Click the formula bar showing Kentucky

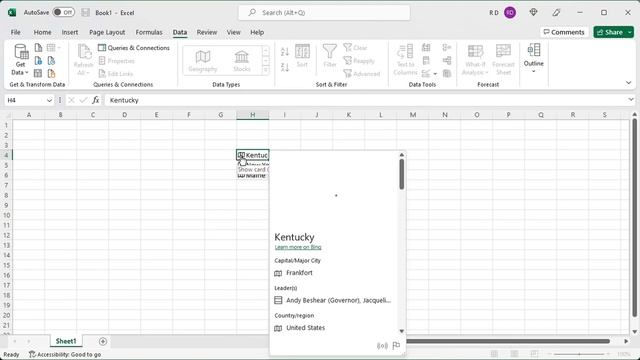[365, 100]
